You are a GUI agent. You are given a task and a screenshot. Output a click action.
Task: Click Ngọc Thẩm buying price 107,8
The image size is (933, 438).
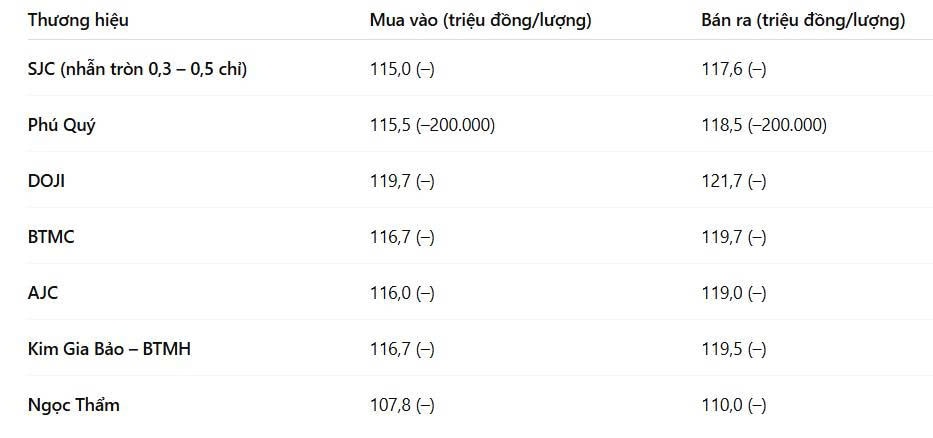point(402,405)
